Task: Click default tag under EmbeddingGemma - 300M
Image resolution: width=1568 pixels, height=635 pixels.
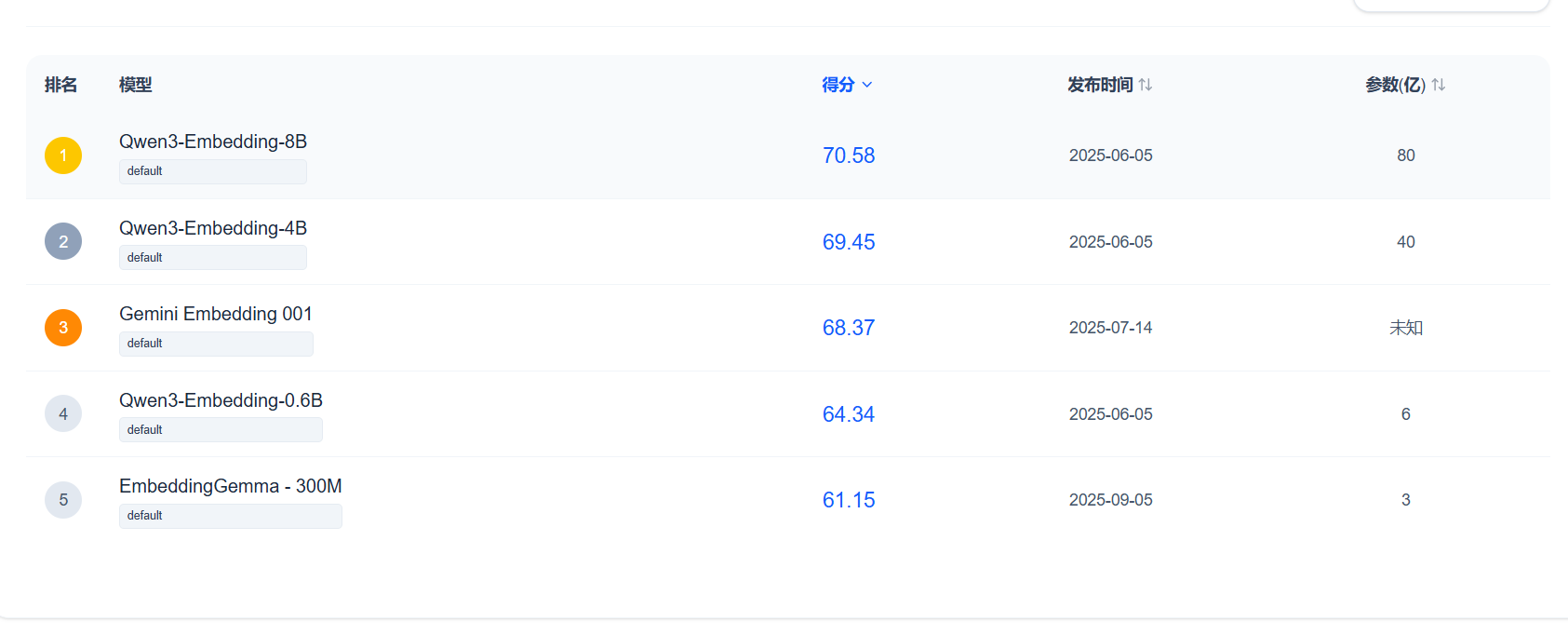Action: point(231,516)
